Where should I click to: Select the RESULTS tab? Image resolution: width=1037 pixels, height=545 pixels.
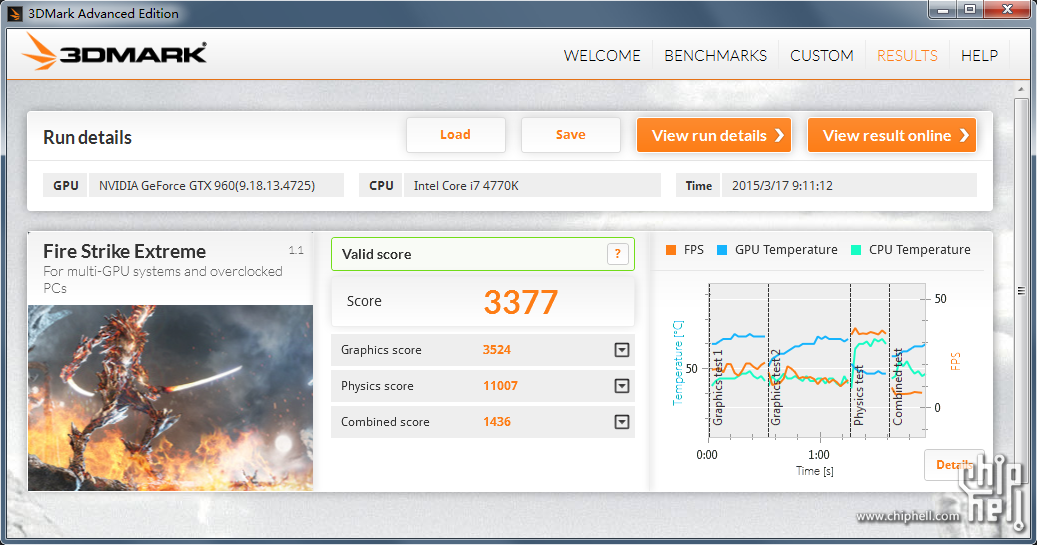[907, 56]
